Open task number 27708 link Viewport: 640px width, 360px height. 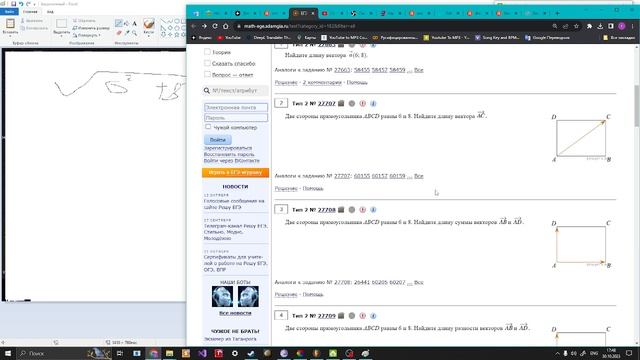tap(327, 210)
